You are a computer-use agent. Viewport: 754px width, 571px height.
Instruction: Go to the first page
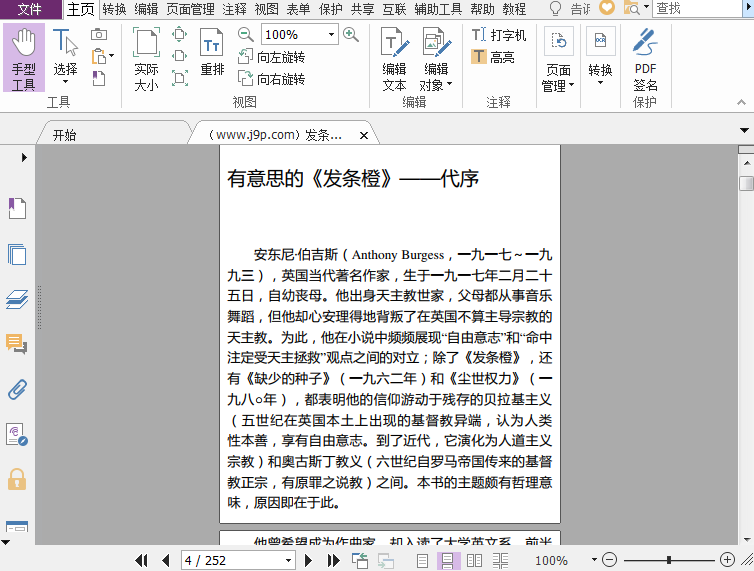(141, 560)
